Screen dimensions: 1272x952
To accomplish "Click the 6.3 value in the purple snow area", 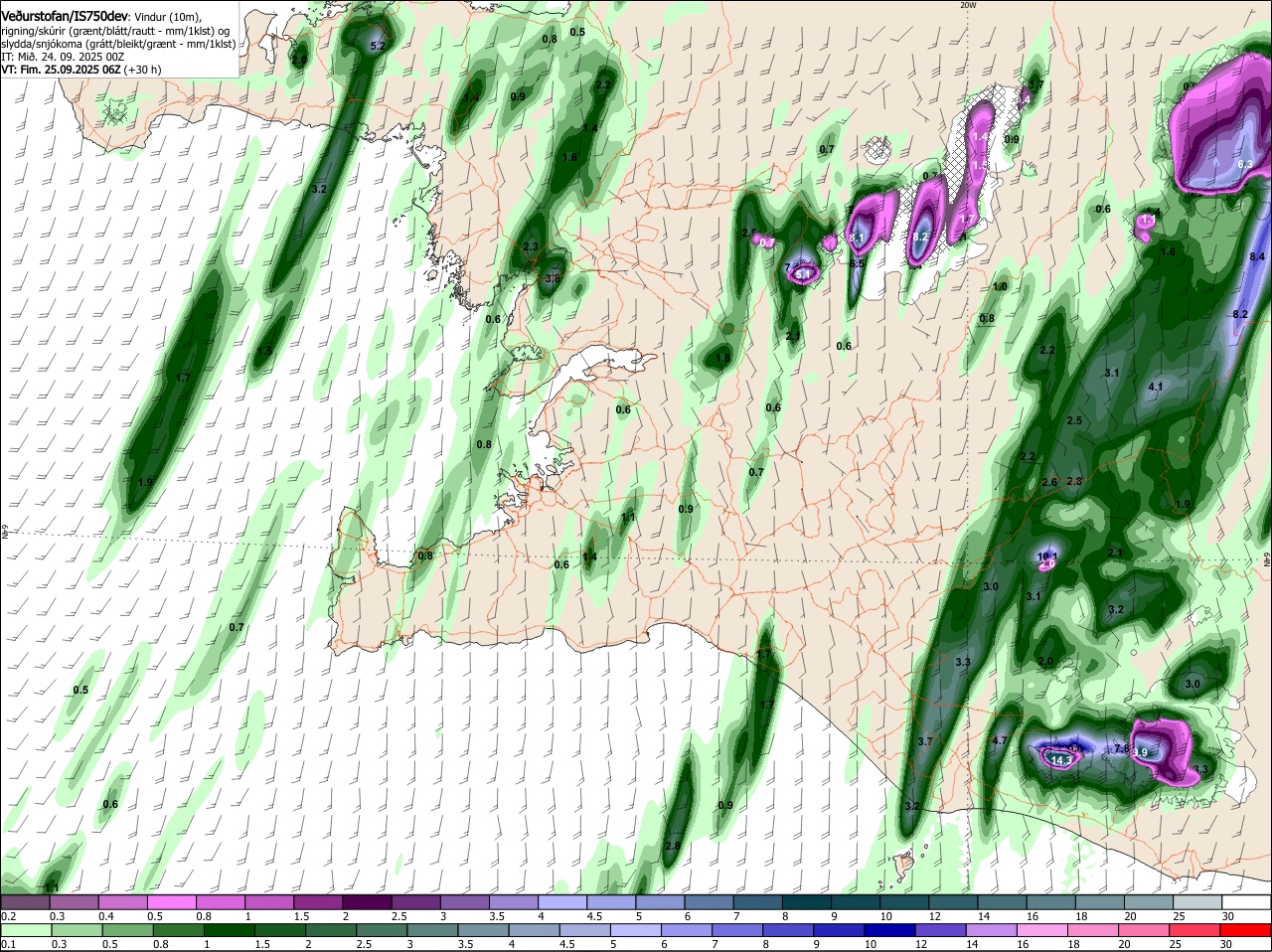I will click(x=1247, y=163).
